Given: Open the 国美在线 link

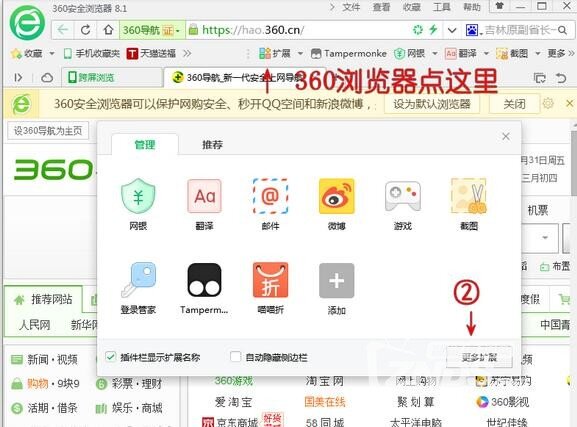Looking at the screenshot, I should click(x=325, y=402).
